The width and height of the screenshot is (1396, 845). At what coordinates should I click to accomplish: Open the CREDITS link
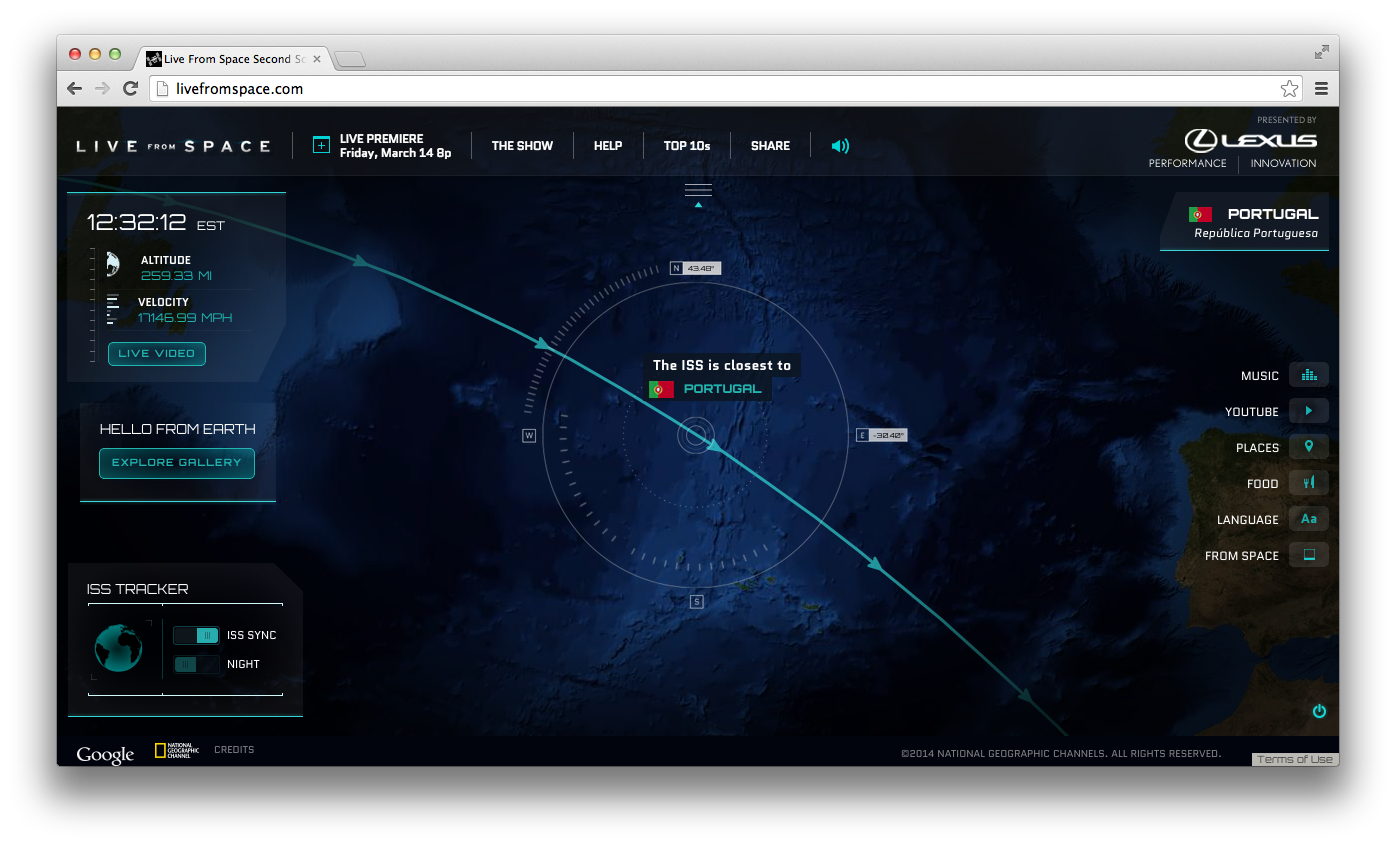pyautogui.click(x=234, y=750)
